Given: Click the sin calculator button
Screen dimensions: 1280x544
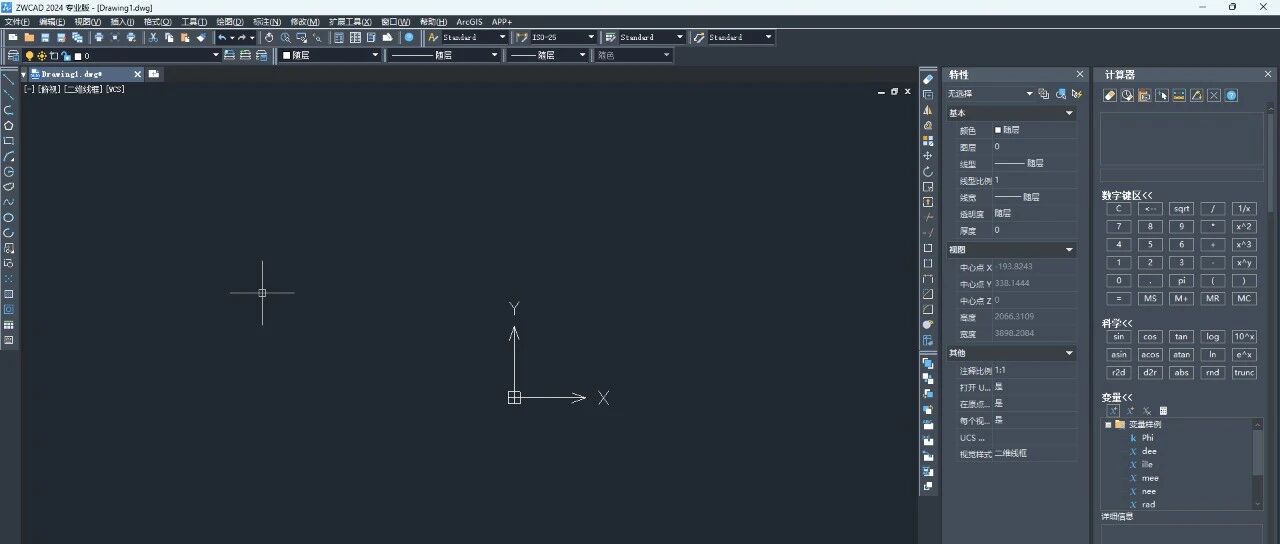Looking at the screenshot, I should [x=1119, y=337].
